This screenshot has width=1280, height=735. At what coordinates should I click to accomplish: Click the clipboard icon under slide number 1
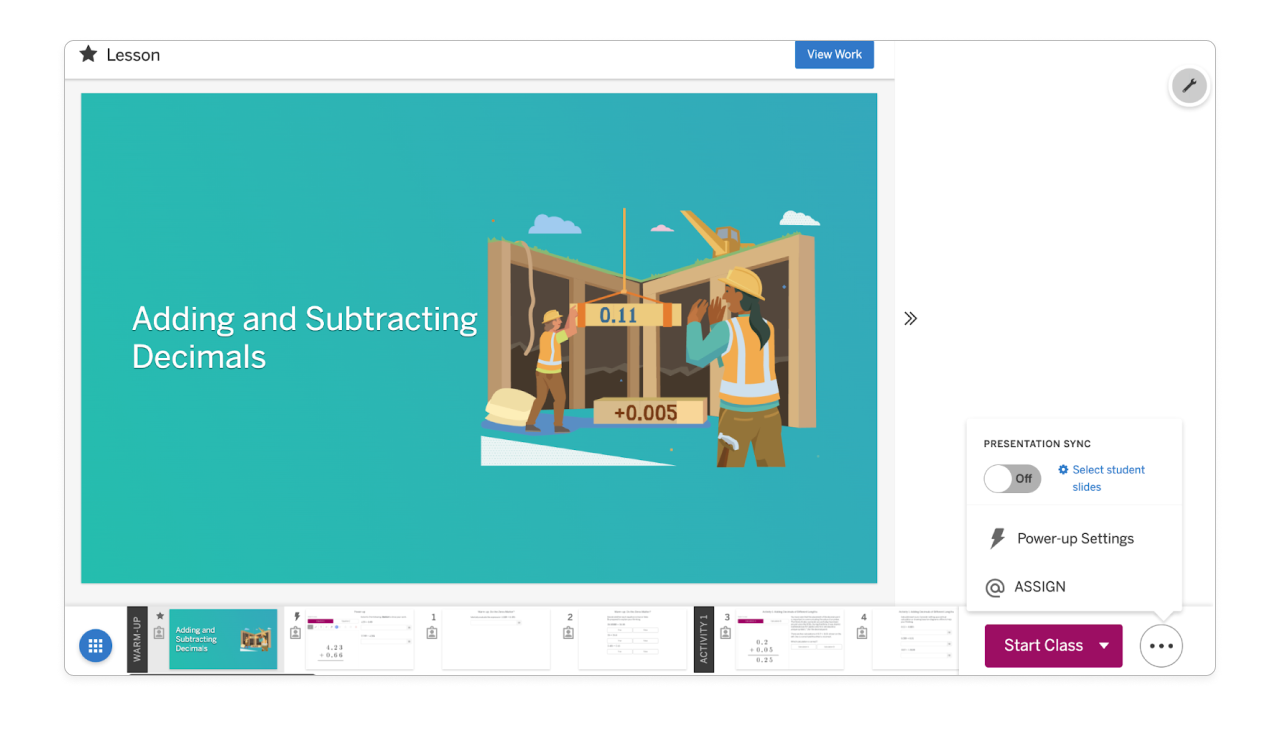click(x=432, y=633)
